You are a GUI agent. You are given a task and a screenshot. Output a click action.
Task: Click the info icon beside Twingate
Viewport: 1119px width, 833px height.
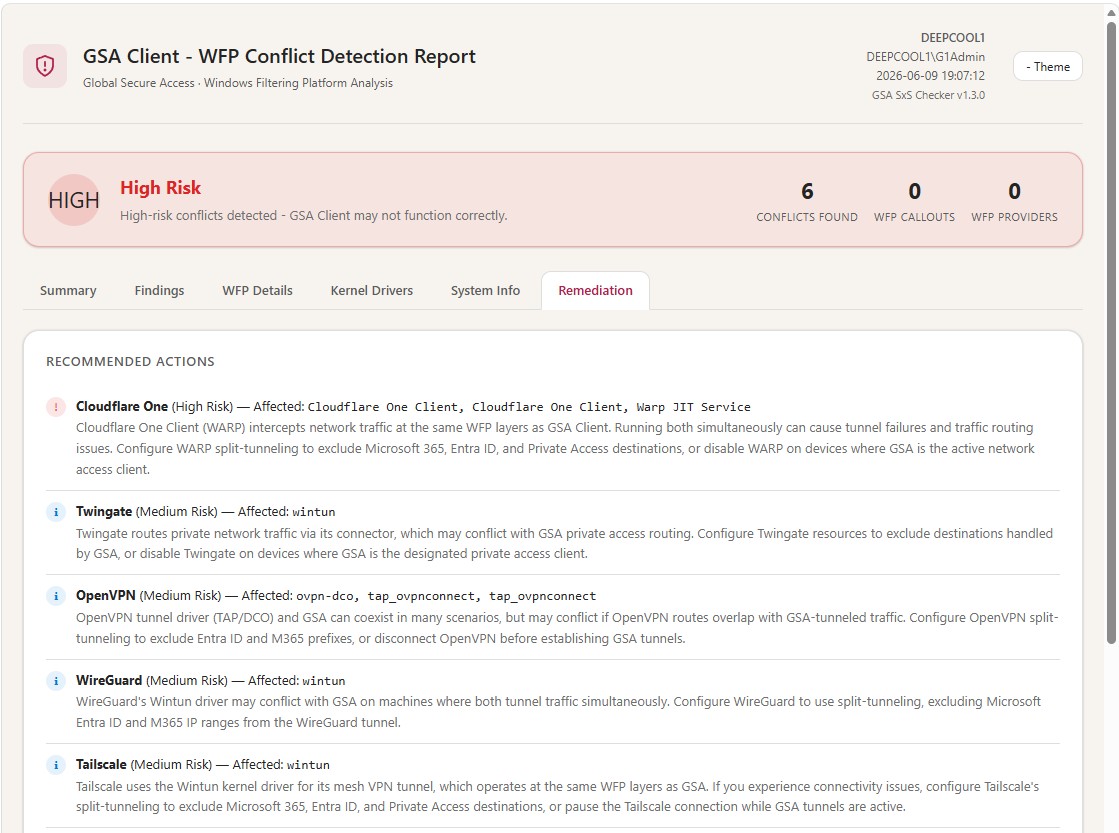56,512
